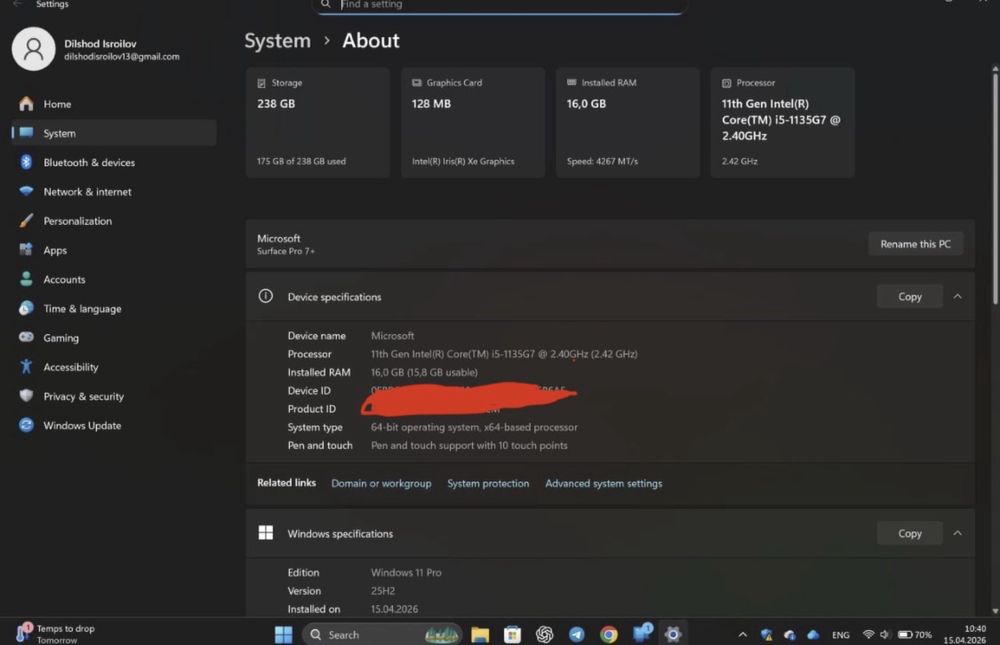Click the 25H2 version value

coord(383,591)
